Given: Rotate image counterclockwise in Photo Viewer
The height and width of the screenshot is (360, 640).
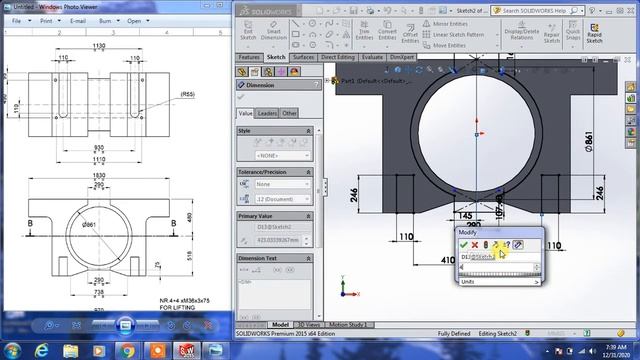Looking at the screenshot, I should click(171, 325).
